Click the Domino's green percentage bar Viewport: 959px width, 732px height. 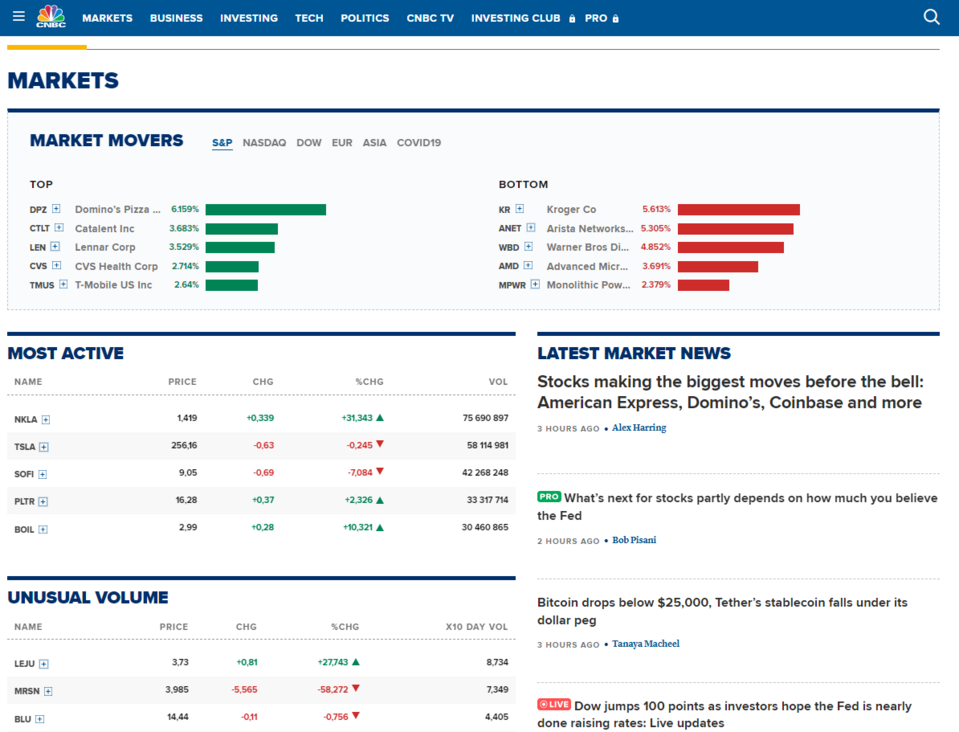click(265, 210)
